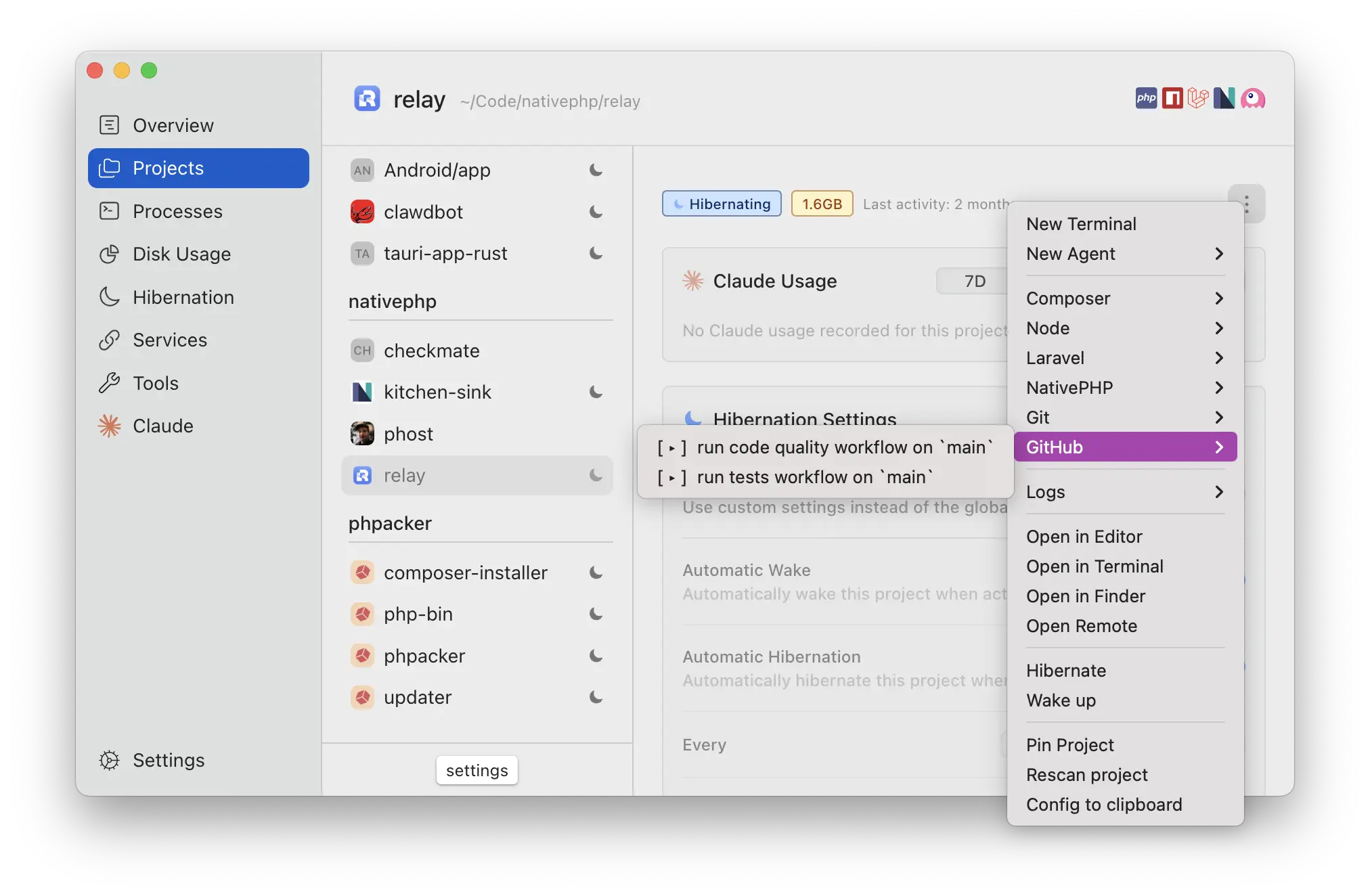1370x896 pixels.
Task: Expand the NativePHP submenu
Action: [1125, 388]
